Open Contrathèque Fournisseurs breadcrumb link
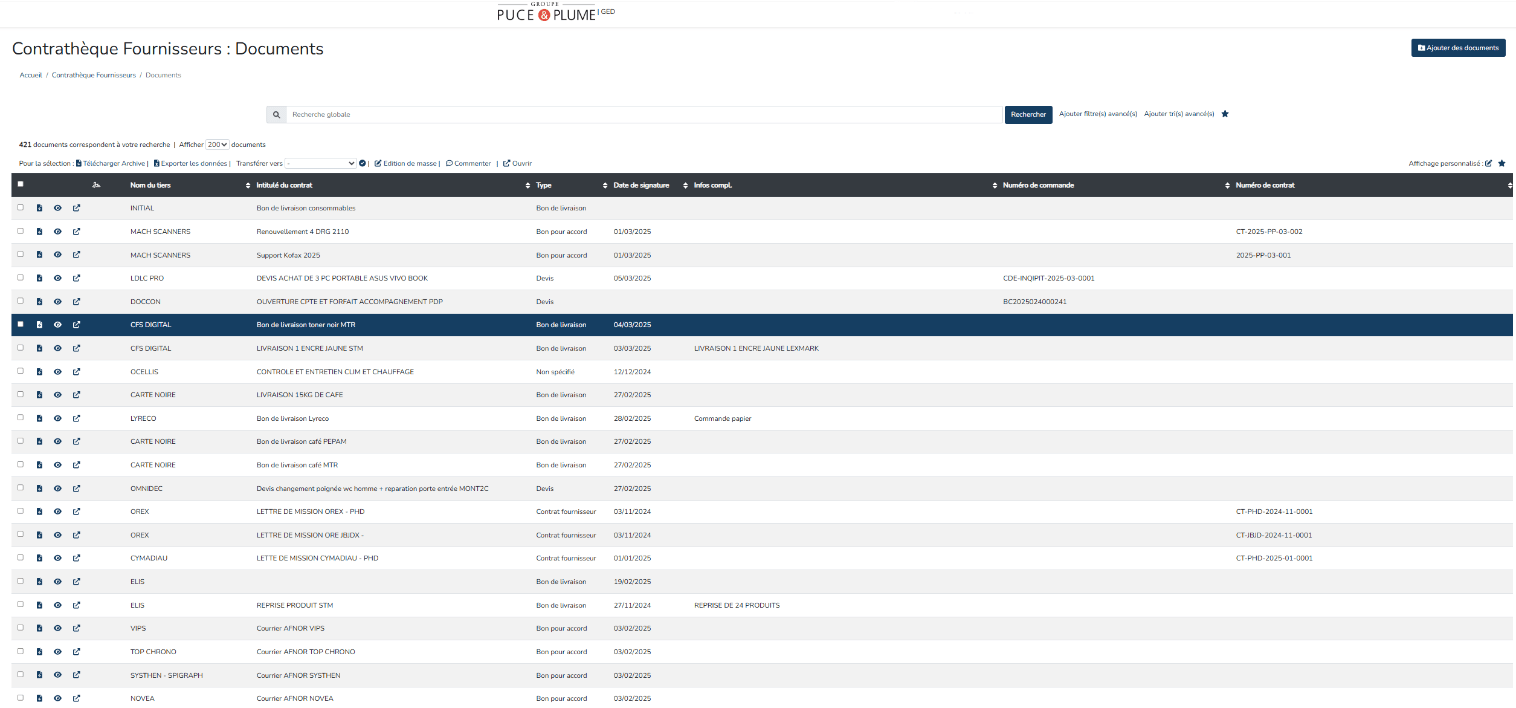The image size is (1516, 708). (95, 75)
